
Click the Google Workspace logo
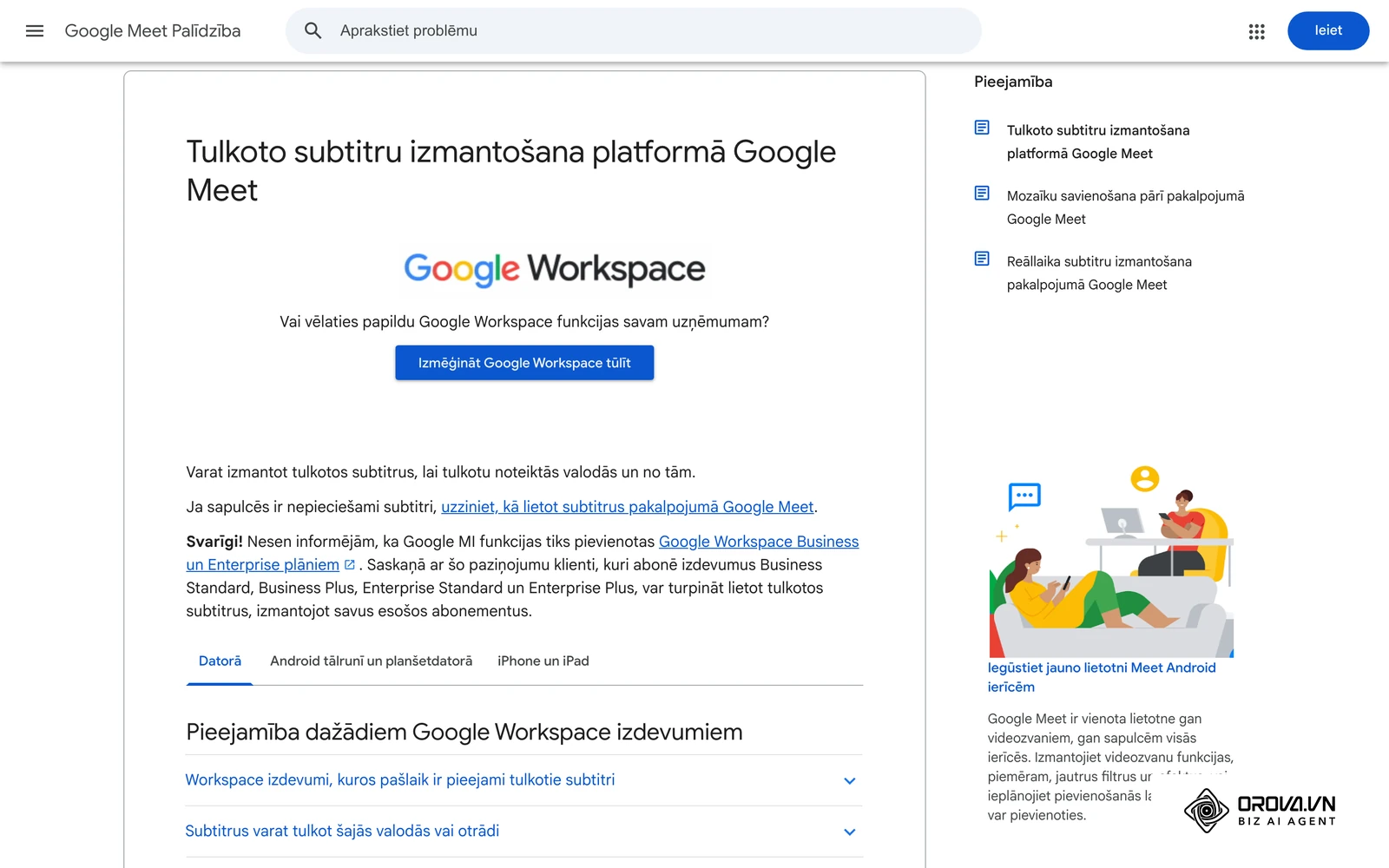coord(555,269)
